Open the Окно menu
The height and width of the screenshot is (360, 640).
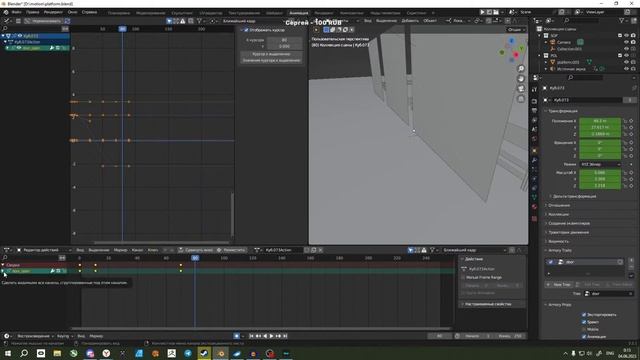pos(73,12)
